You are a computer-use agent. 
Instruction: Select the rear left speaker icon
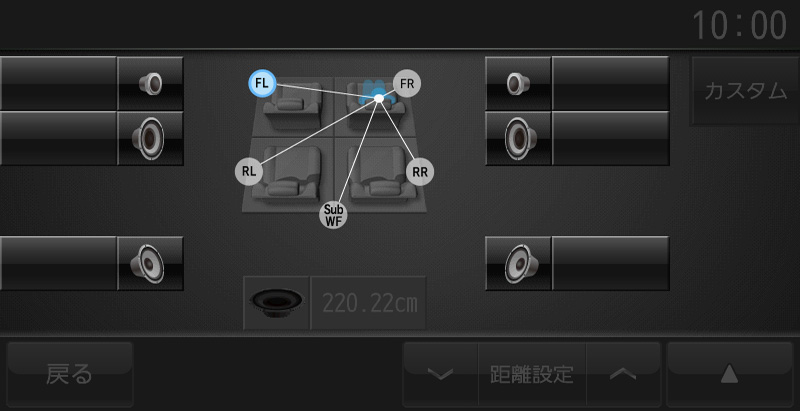click(x=151, y=263)
